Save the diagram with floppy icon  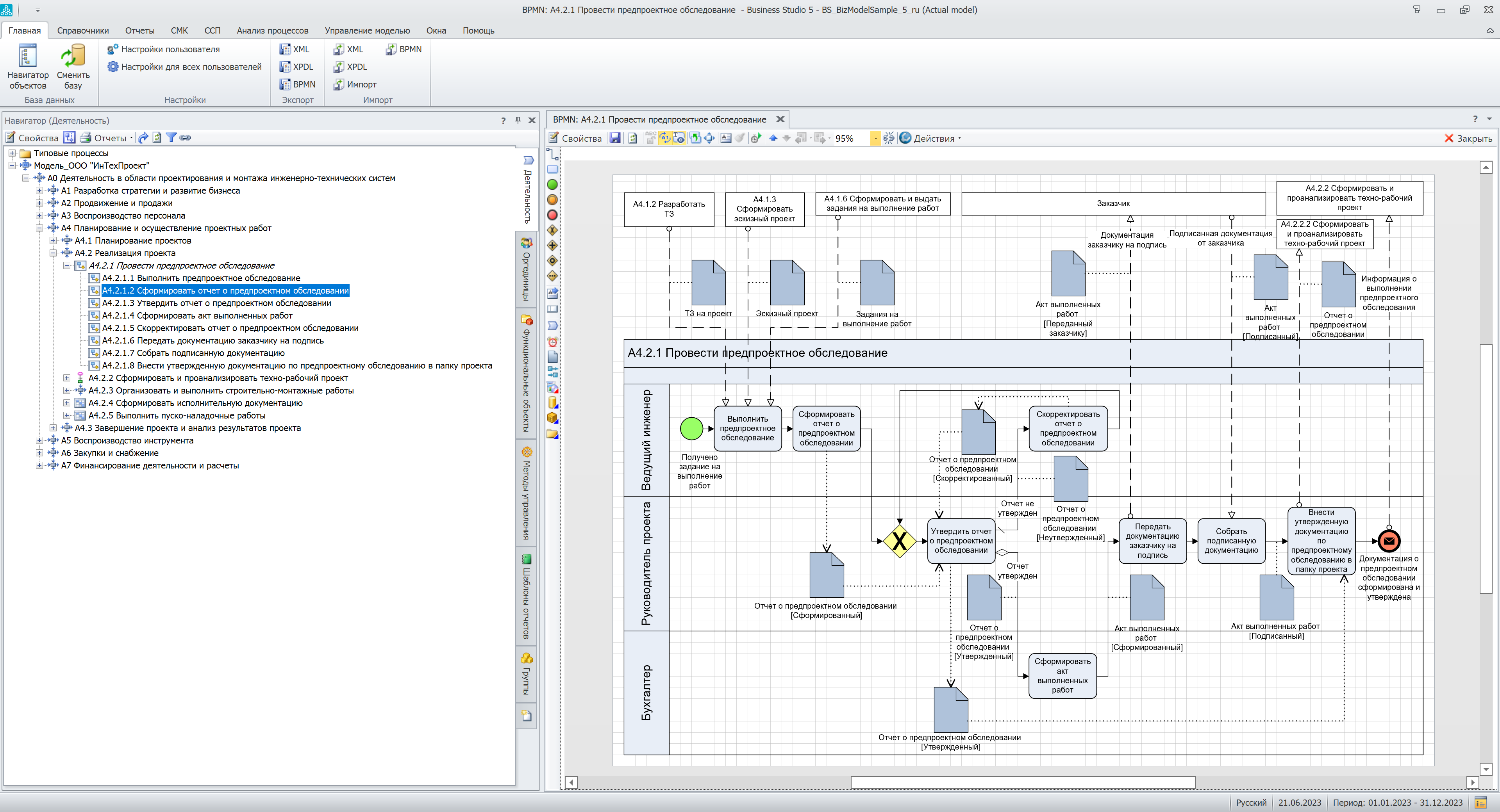click(x=615, y=138)
